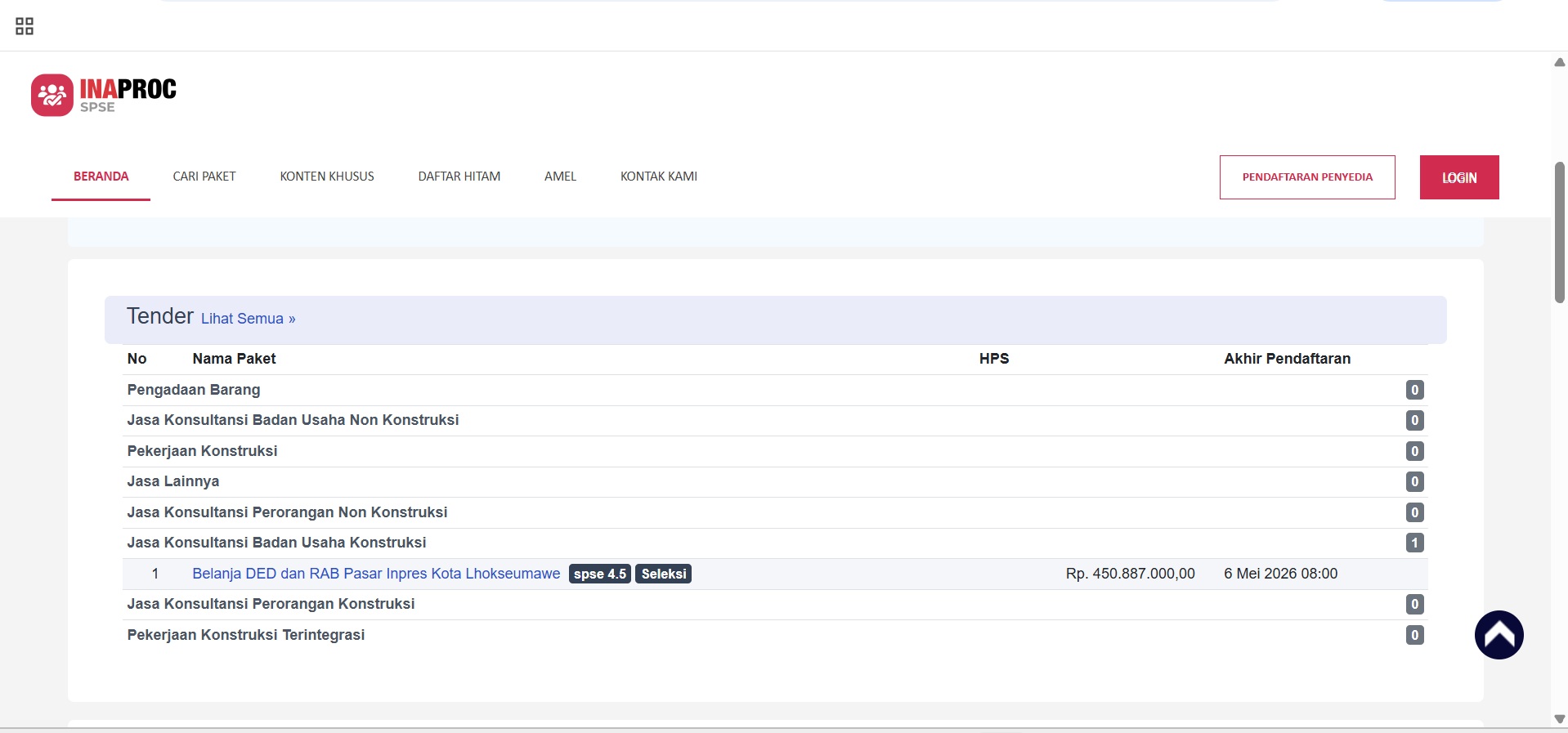Click the grid apps icon at top left
Viewport: 1568px width, 733px height.
tap(25, 26)
